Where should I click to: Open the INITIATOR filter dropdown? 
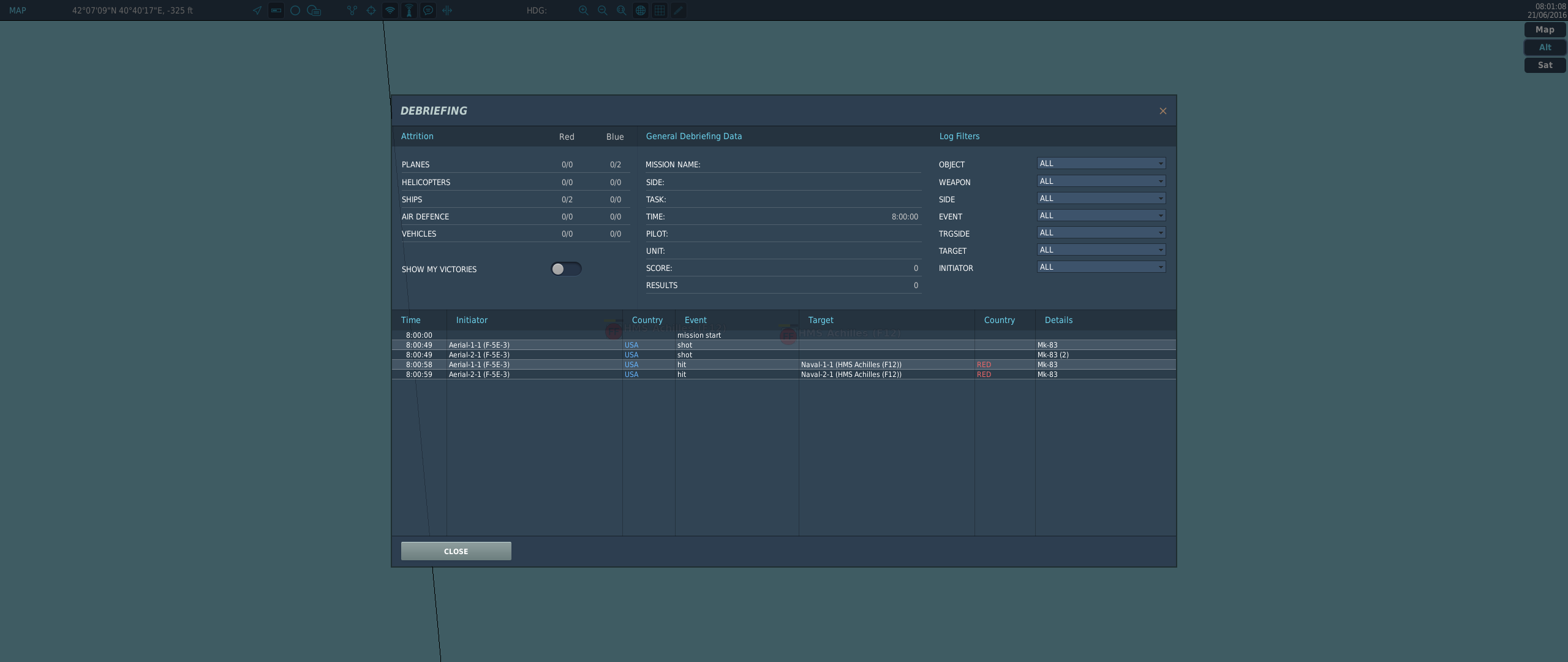coord(1101,267)
